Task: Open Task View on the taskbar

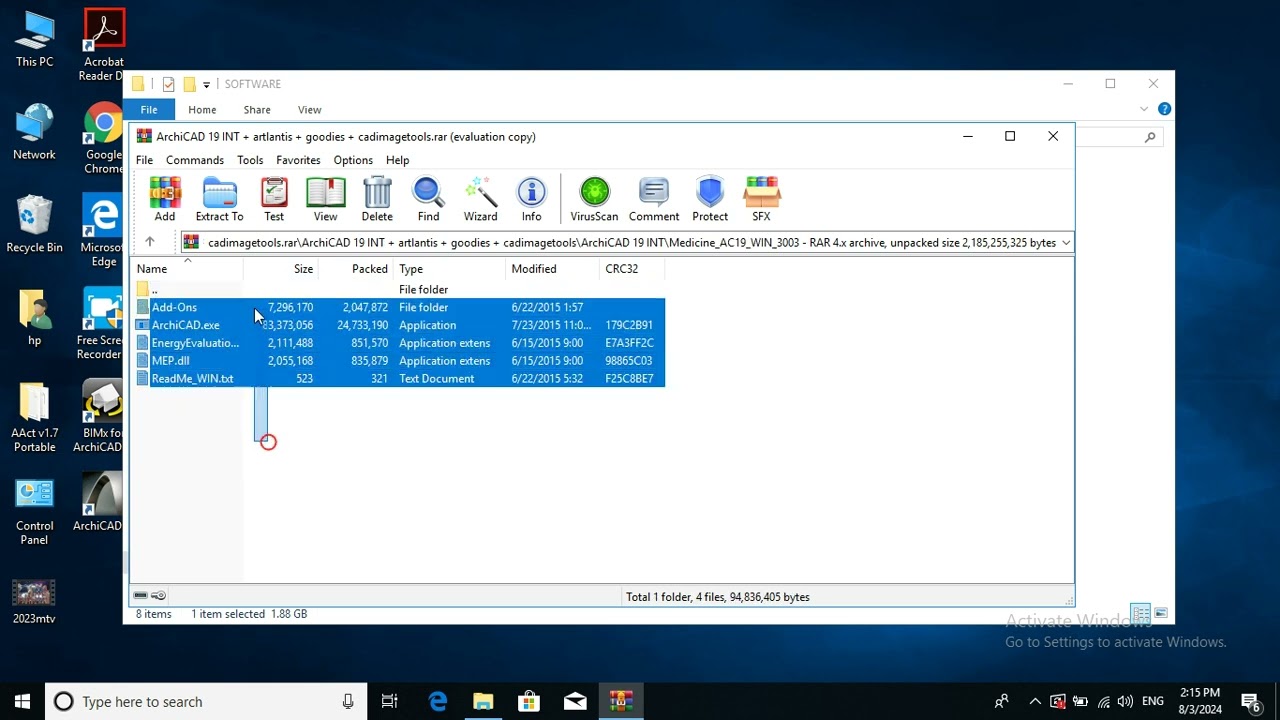Action: (x=390, y=701)
